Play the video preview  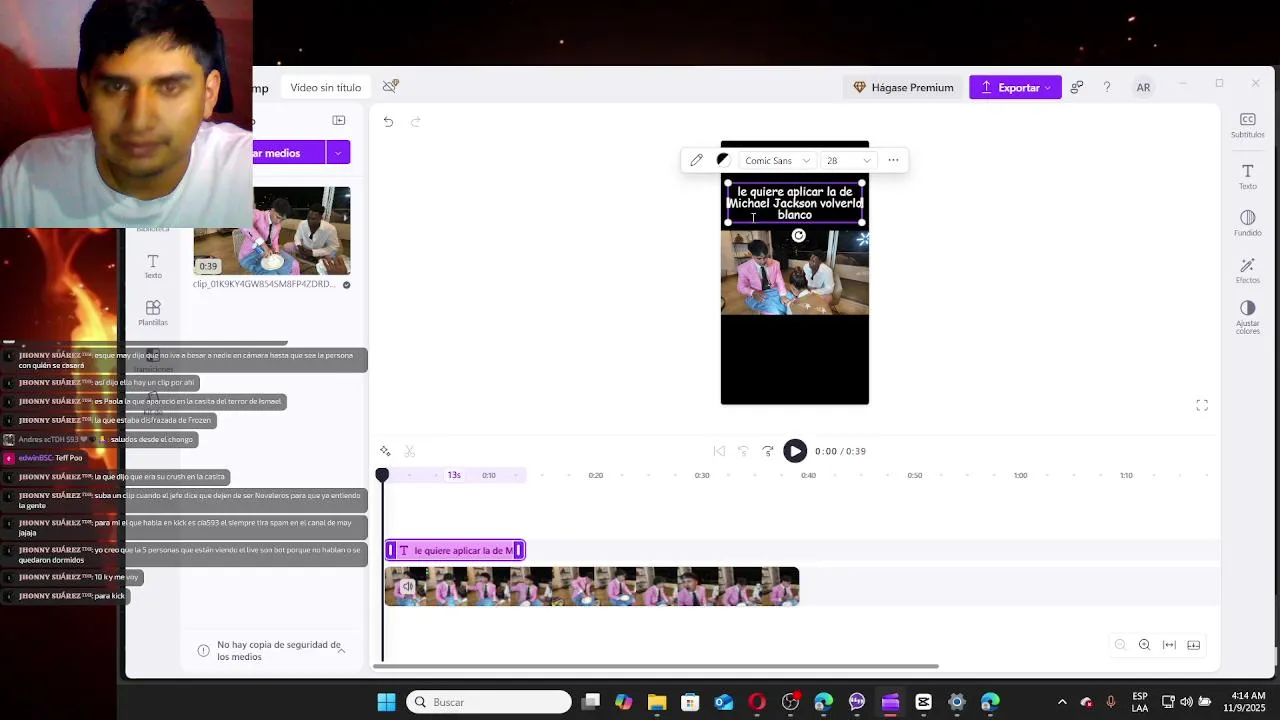pos(795,451)
